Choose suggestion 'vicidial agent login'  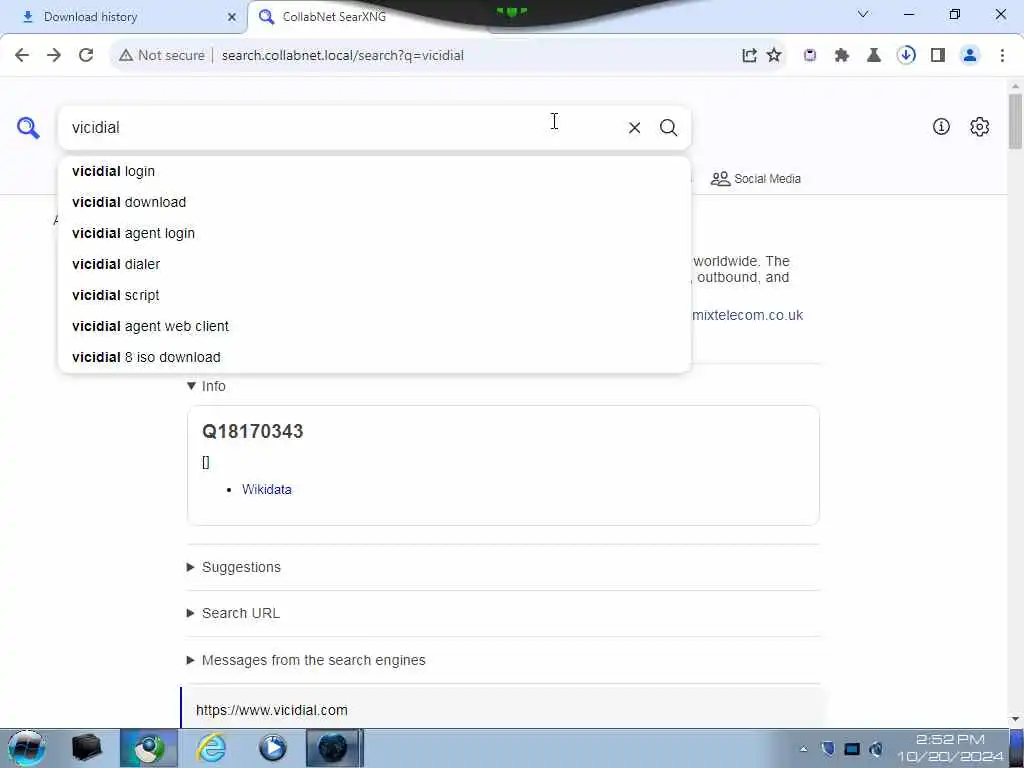374,233
